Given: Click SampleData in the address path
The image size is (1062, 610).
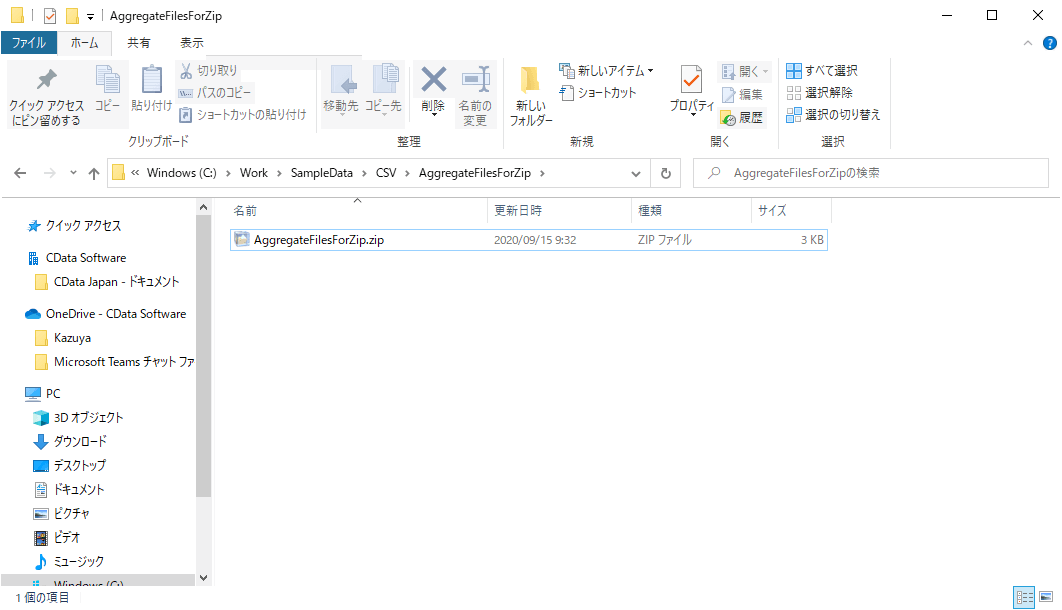Looking at the screenshot, I should point(322,173).
